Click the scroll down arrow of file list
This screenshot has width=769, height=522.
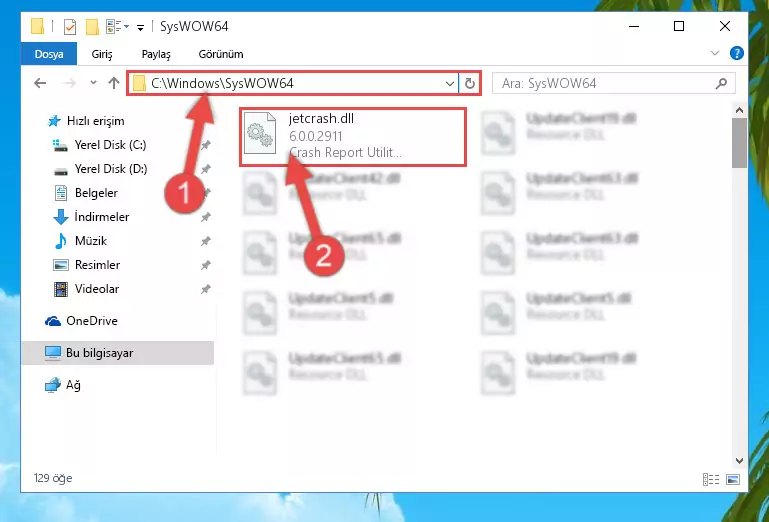coord(740,461)
